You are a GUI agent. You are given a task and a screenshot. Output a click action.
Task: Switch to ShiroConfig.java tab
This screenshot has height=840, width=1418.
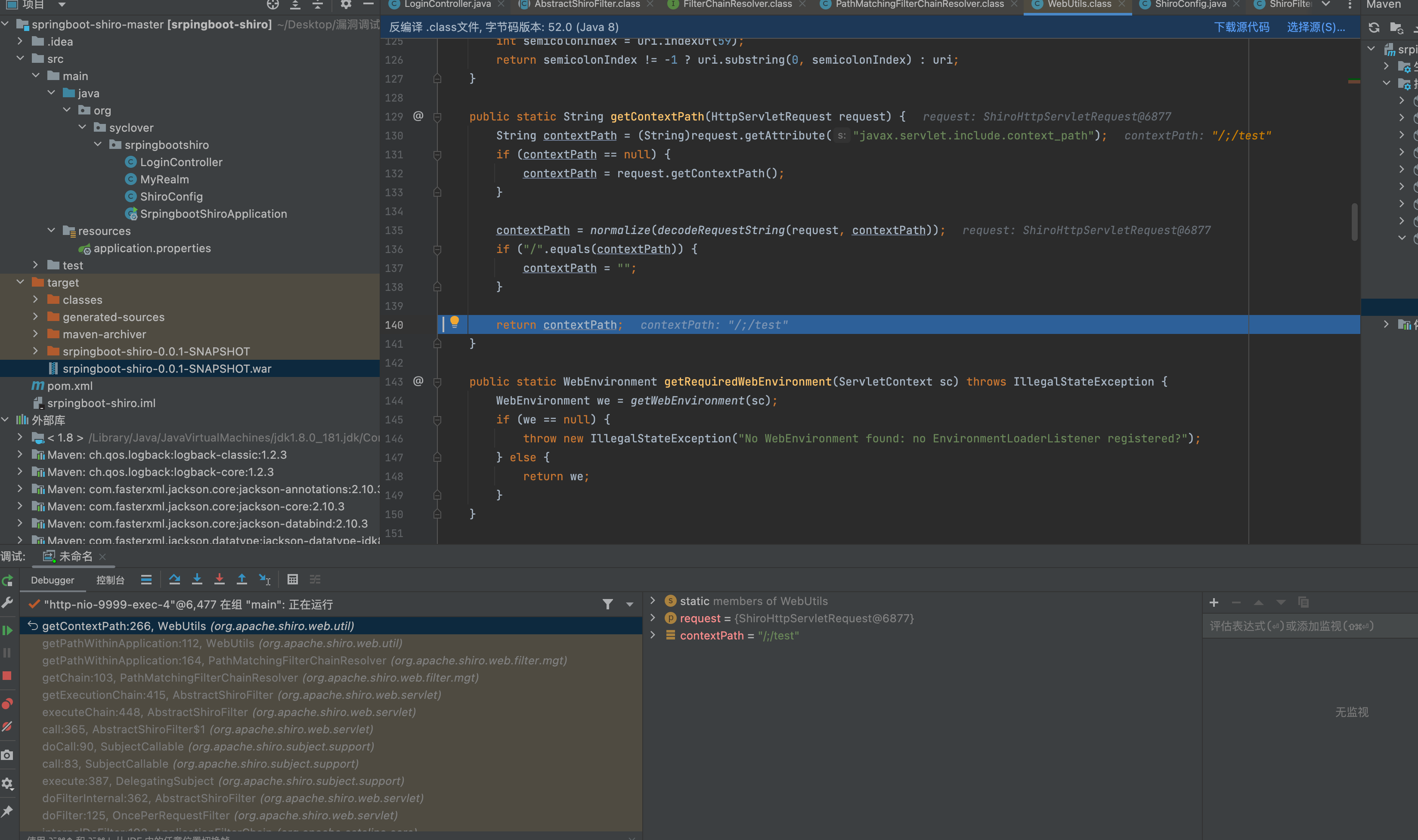pyautogui.click(x=1190, y=5)
